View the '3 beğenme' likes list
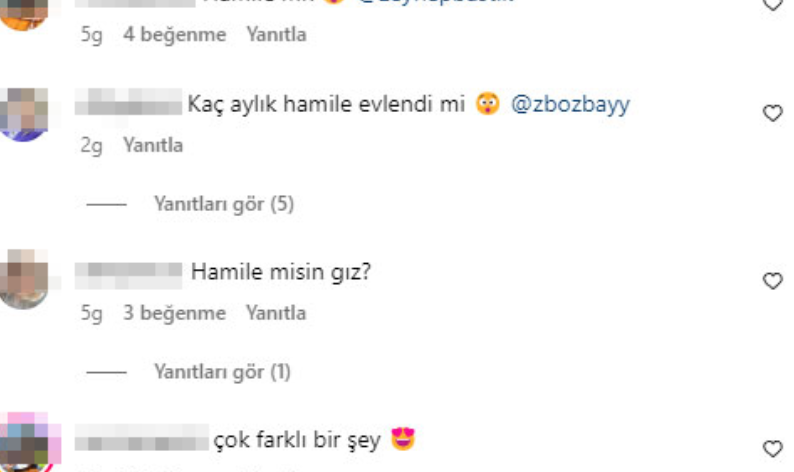 coord(175,313)
